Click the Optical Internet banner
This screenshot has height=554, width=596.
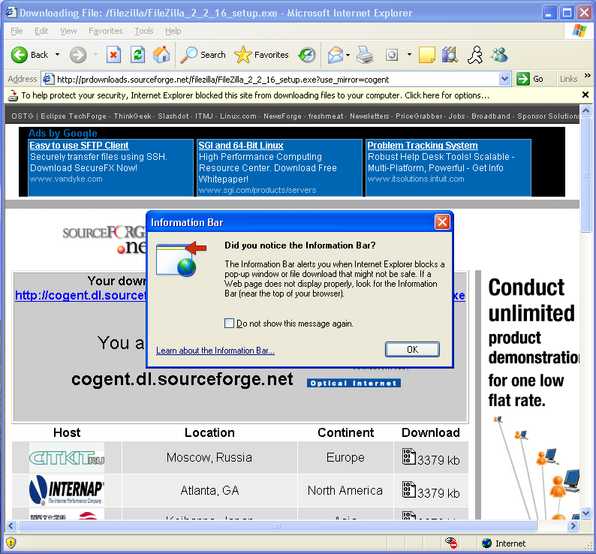click(x=353, y=383)
